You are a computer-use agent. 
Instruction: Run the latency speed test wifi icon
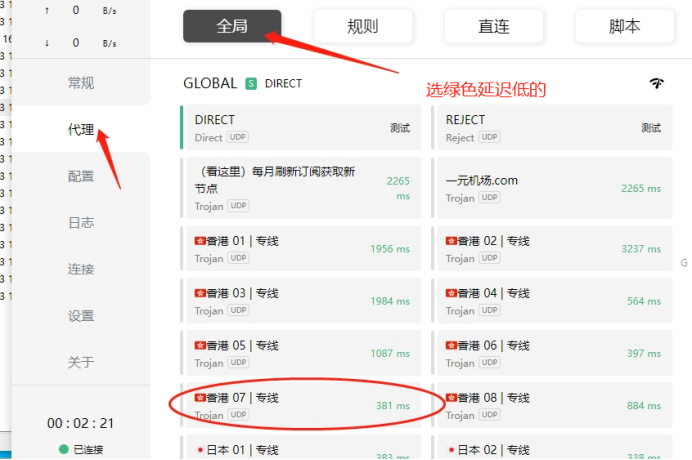coord(656,83)
